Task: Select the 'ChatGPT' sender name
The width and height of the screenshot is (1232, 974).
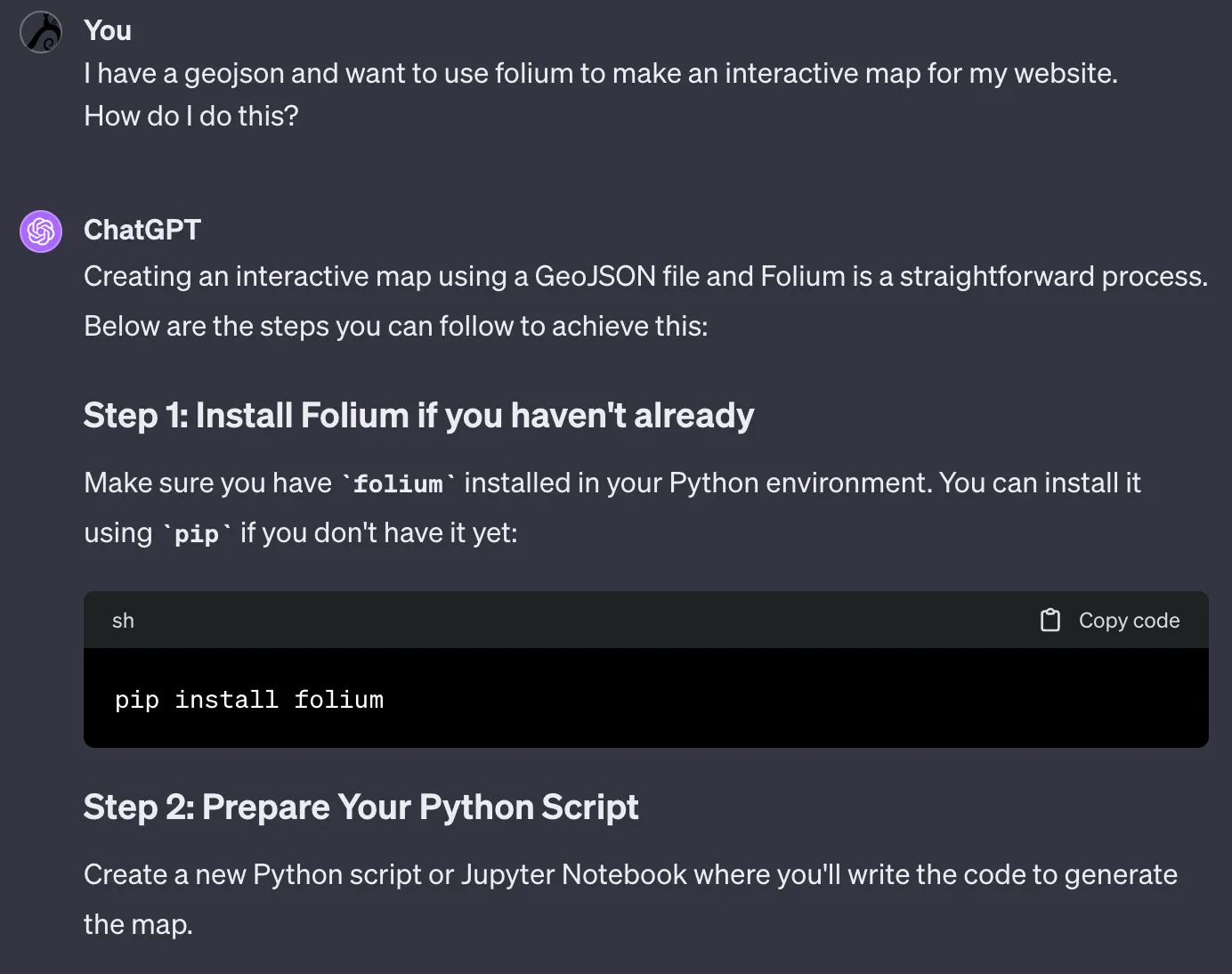Action: coord(142,230)
